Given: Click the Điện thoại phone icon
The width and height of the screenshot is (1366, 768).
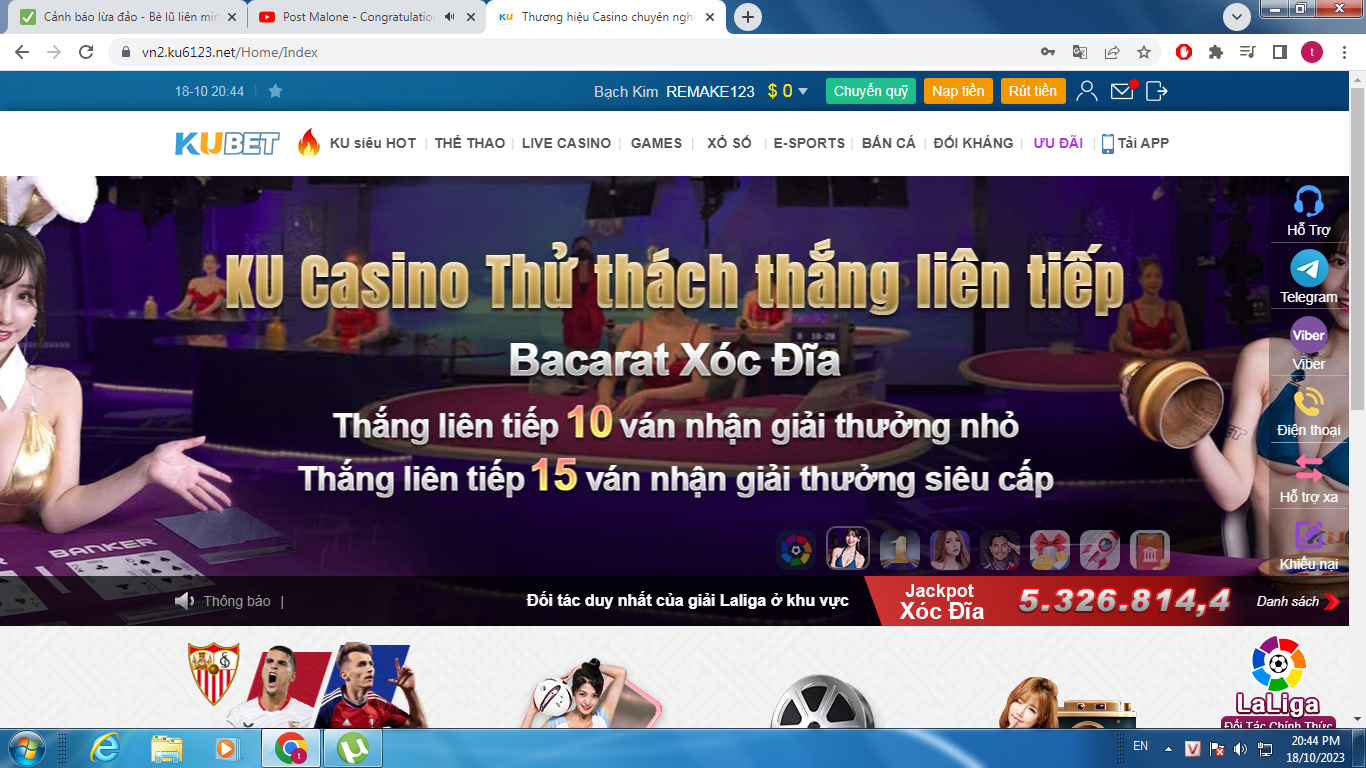Looking at the screenshot, I should tap(1308, 402).
